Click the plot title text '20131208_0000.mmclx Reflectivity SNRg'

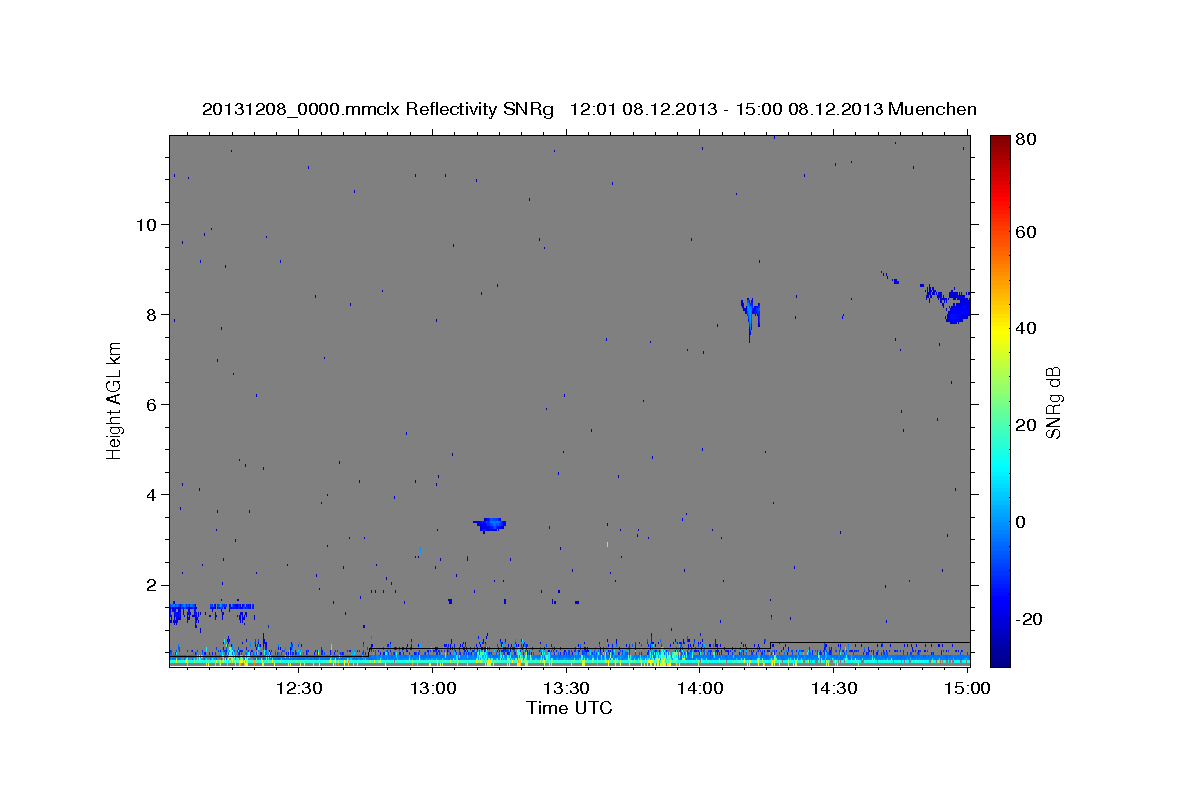point(377,109)
